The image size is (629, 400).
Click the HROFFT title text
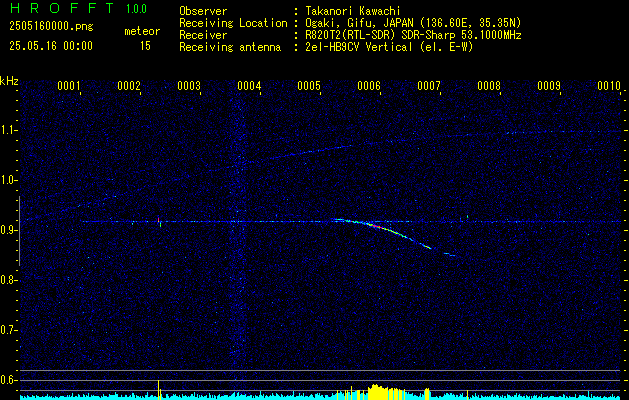coord(61,8)
